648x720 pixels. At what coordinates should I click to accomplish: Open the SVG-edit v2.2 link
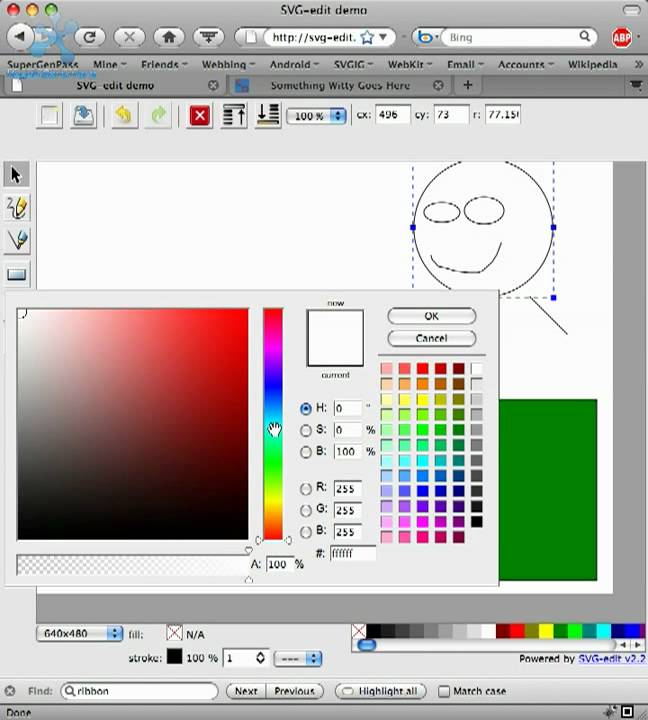[x=611, y=658]
